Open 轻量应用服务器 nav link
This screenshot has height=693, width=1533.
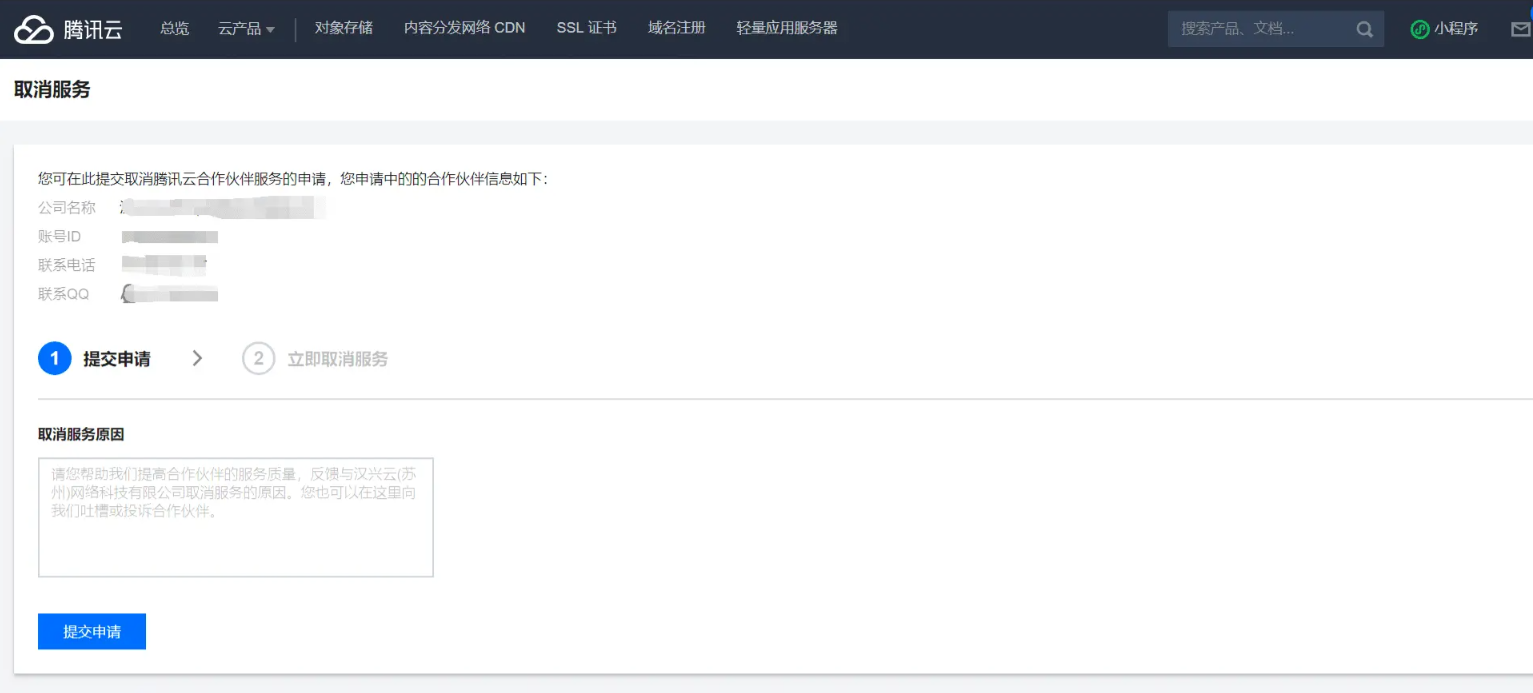[786, 28]
